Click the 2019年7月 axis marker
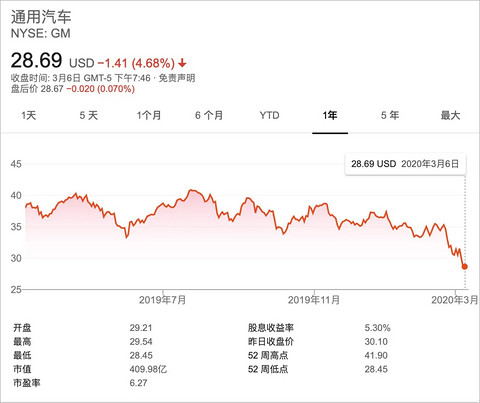480x403 pixels. (163, 300)
